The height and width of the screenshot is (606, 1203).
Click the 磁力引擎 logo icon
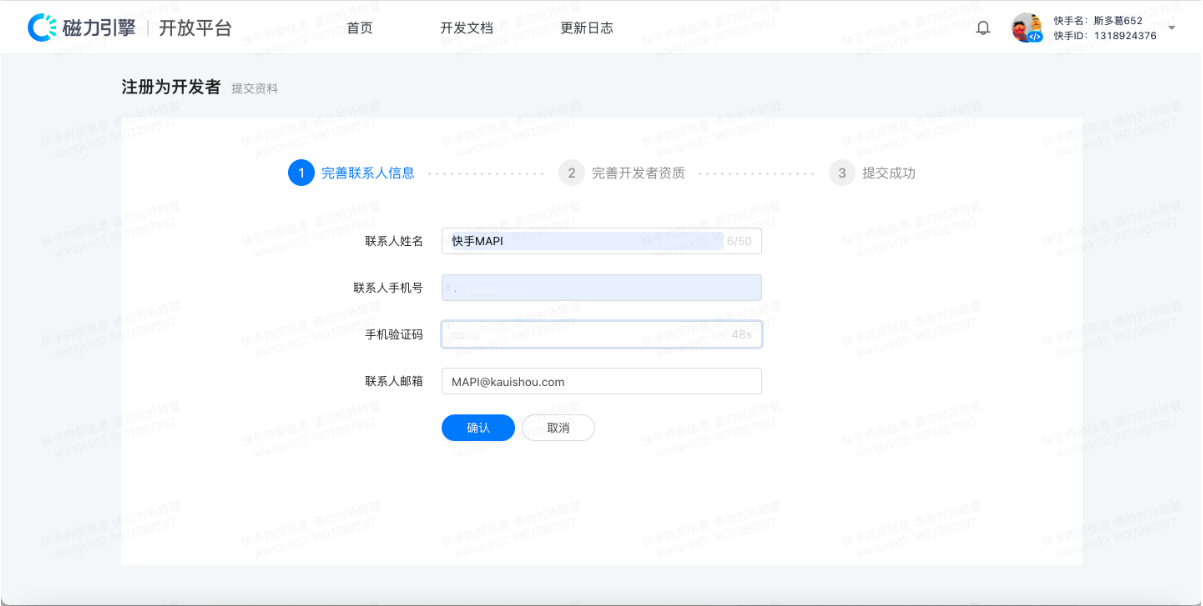click(42, 26)
